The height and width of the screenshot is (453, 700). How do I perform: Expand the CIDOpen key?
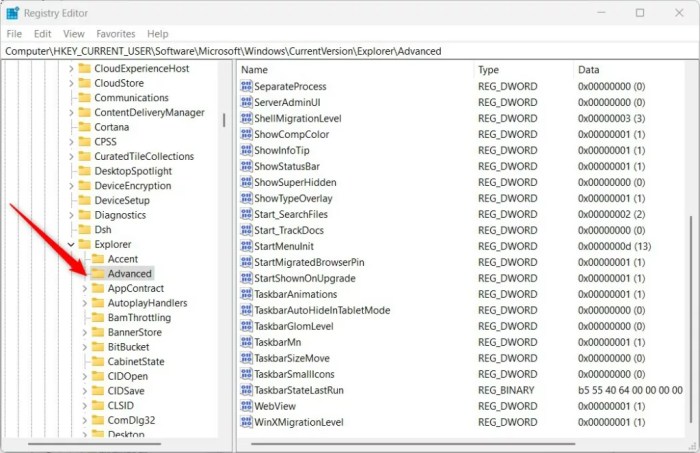coord(84,376)
